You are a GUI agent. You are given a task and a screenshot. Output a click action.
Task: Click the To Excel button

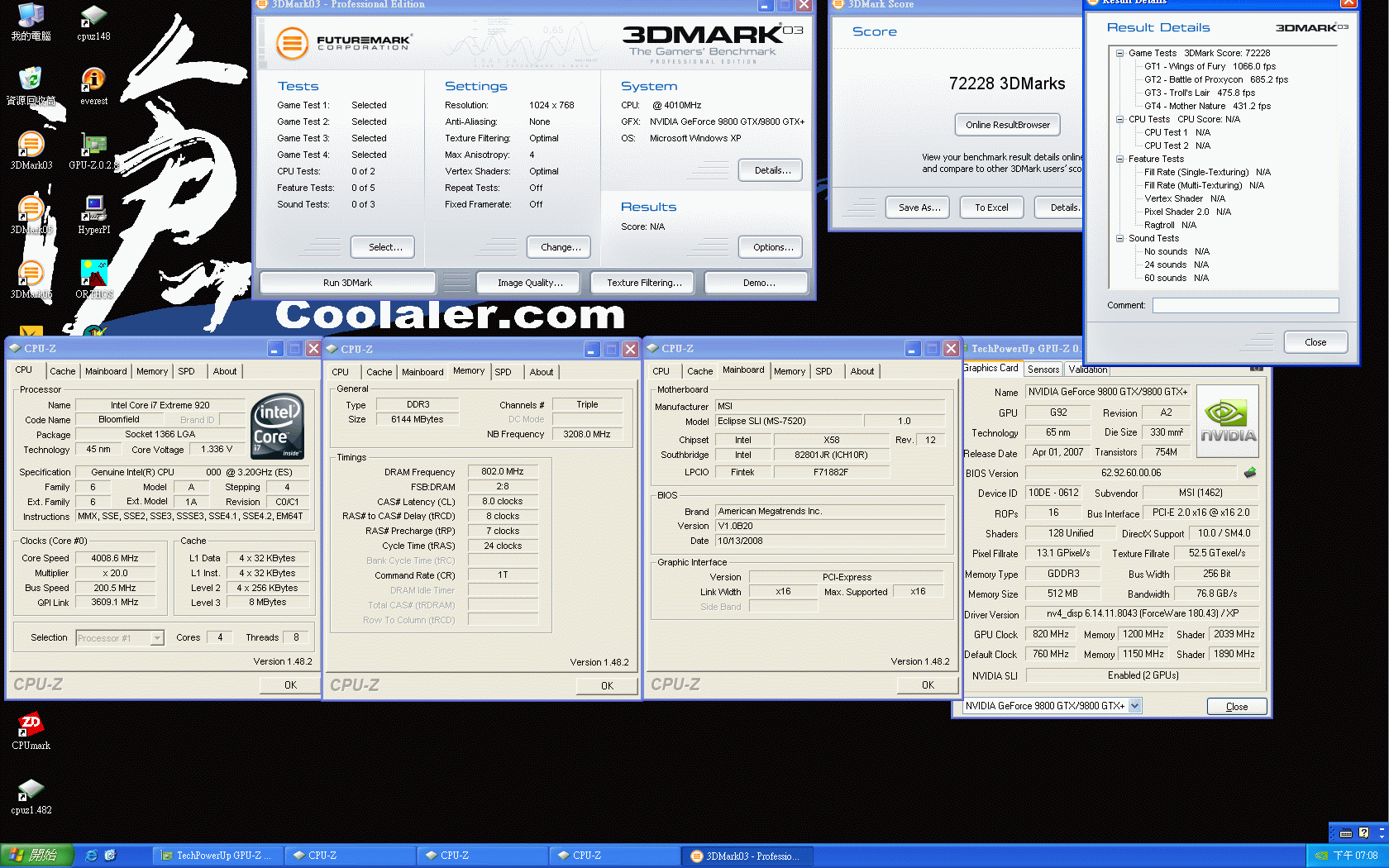[x=991, y=207]
